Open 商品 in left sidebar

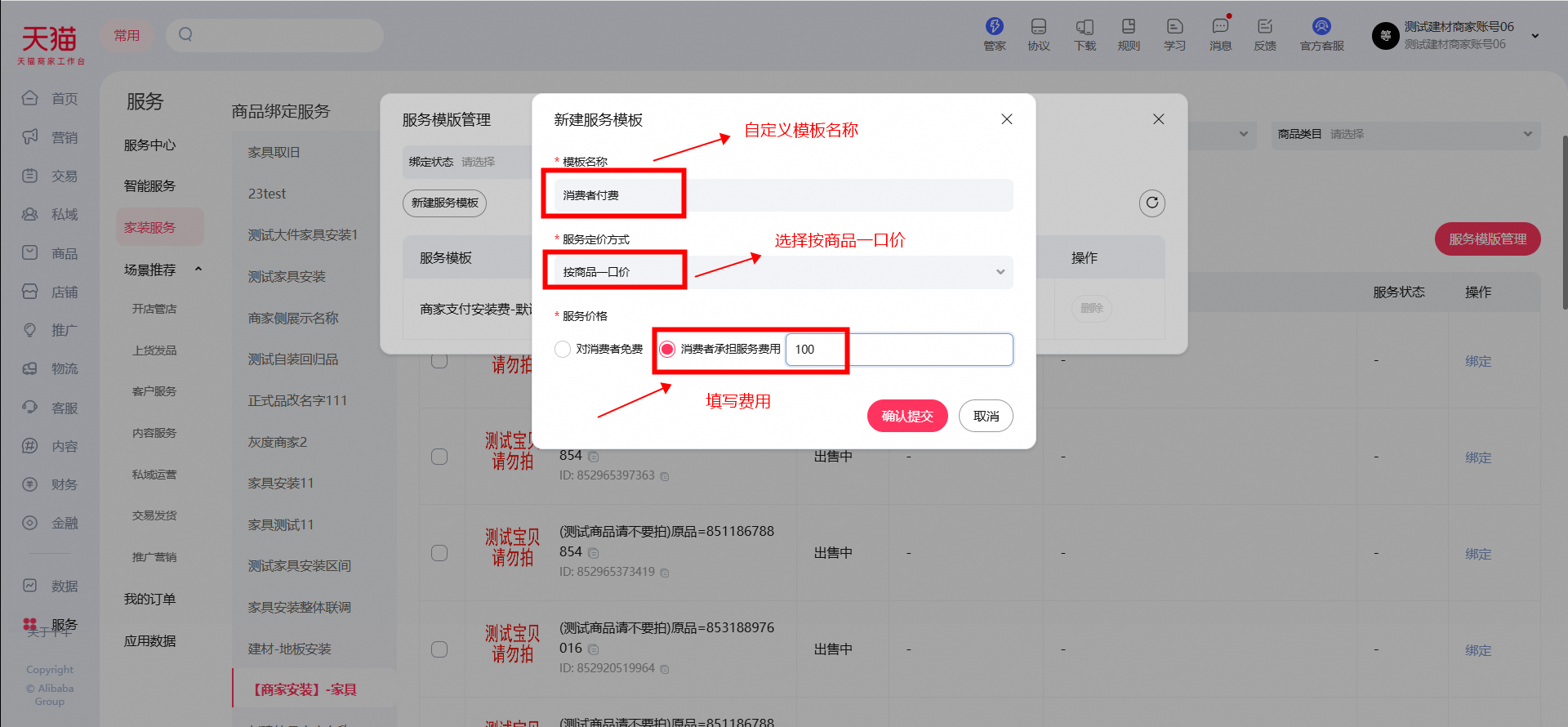tap(50, 253)
